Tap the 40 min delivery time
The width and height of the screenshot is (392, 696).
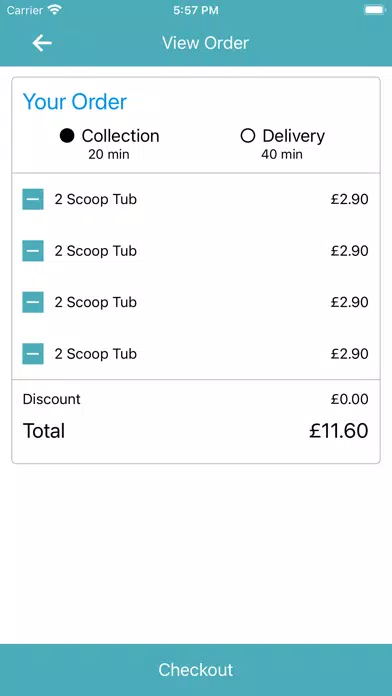point(282,154)
